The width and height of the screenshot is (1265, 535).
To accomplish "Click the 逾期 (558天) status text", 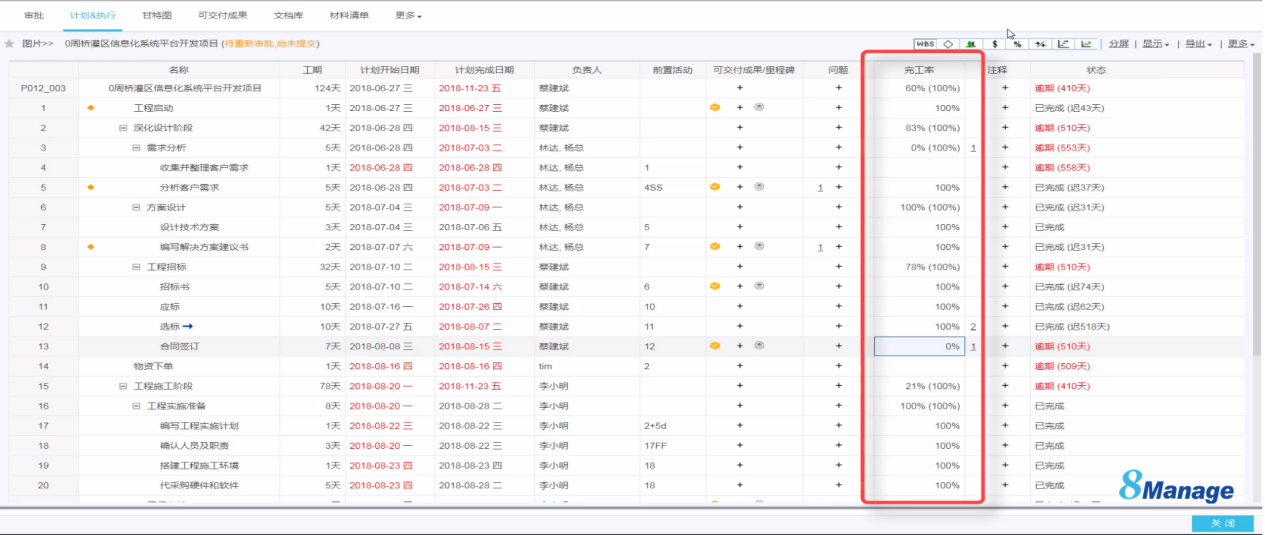I will pyautogui.click(x=1062, y=167).
